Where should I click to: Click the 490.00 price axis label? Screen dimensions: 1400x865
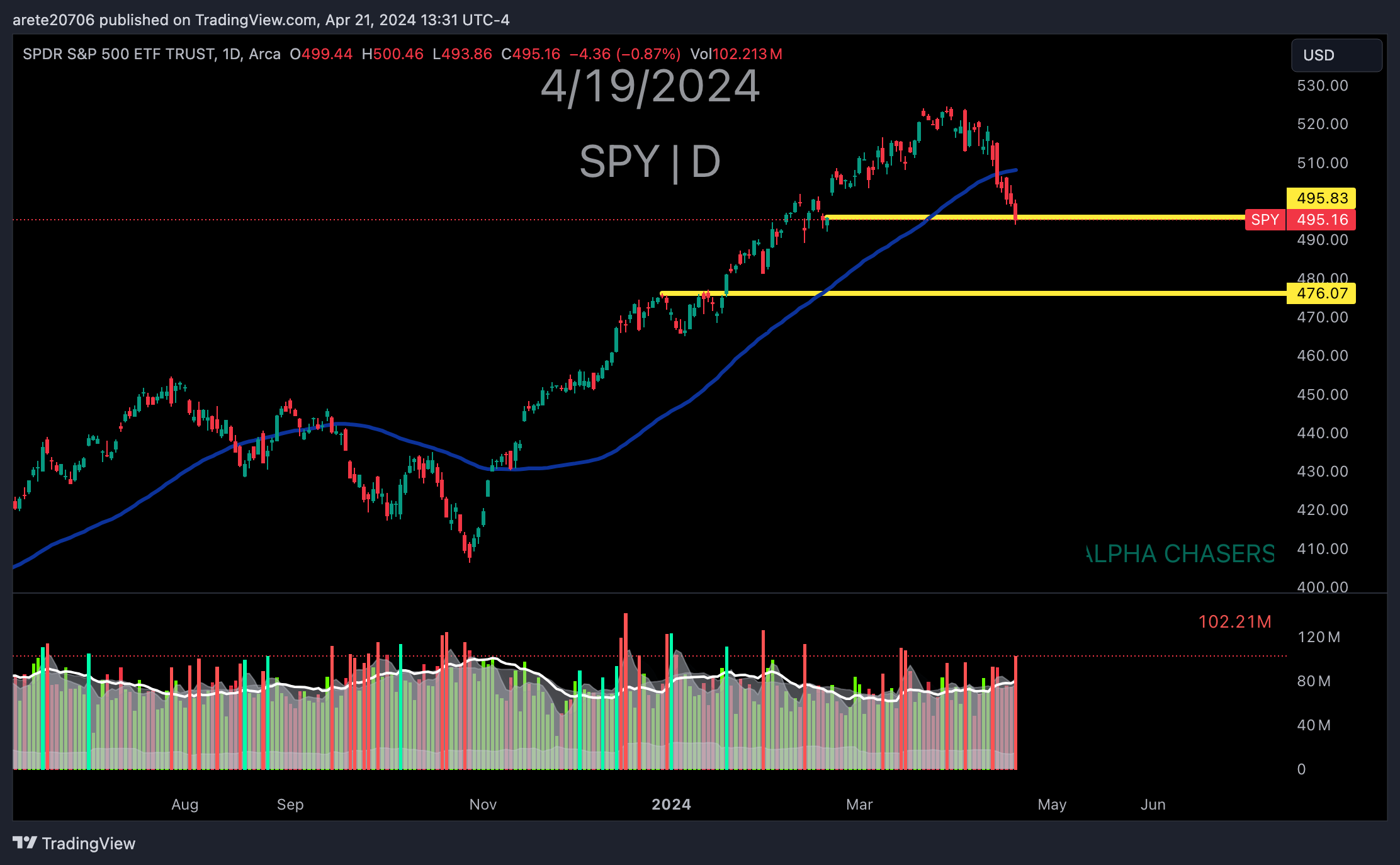[1323, 240]
